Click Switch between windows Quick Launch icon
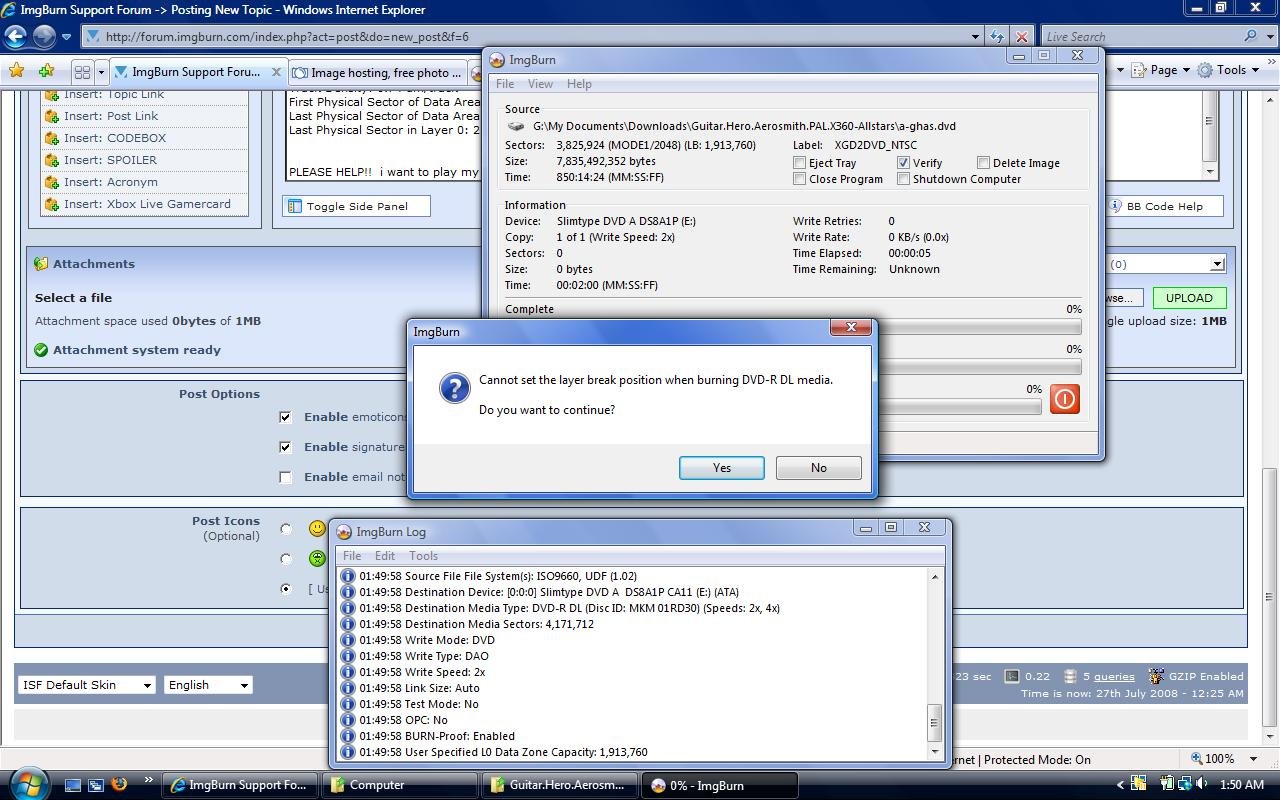 (96, 785)
